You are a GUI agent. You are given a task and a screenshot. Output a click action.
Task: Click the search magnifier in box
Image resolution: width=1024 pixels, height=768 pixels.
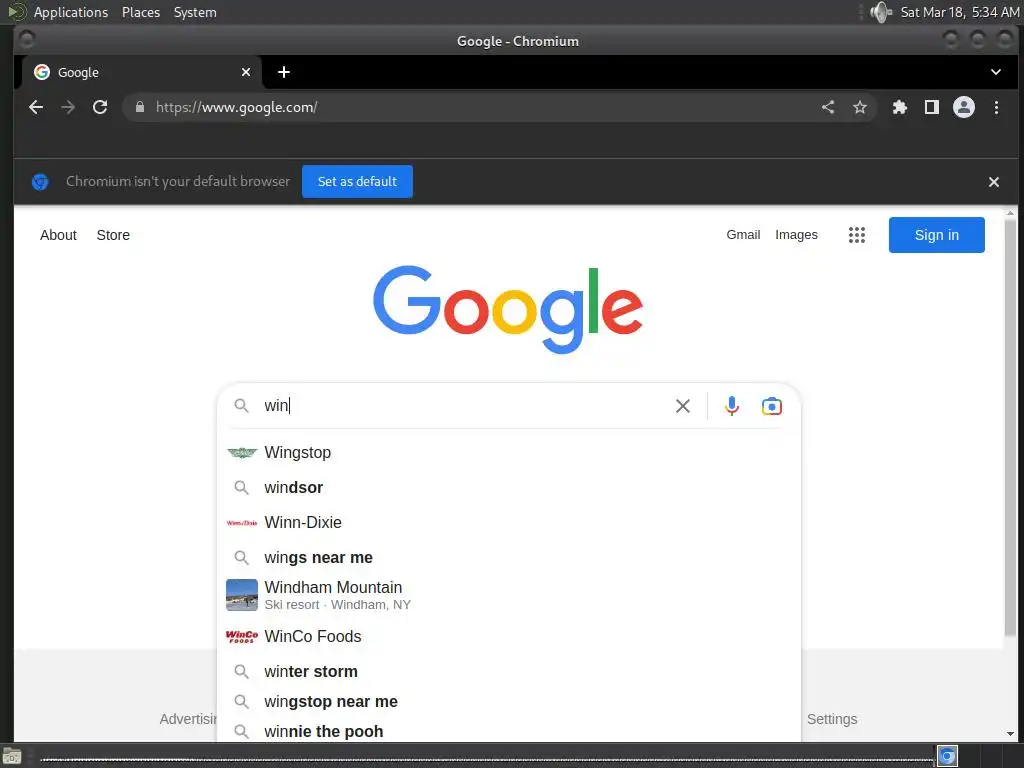tap(241, 406)
